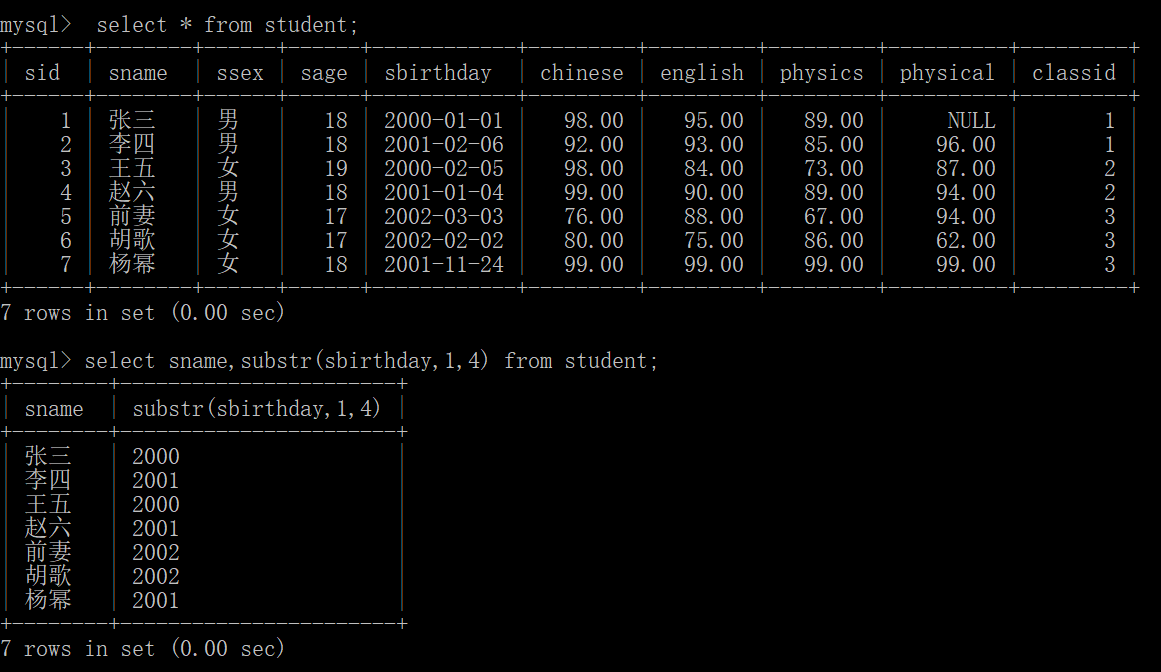1161x672 pixels.
Task: Select the chinese score "92.00"
Action: coord(594,144)
